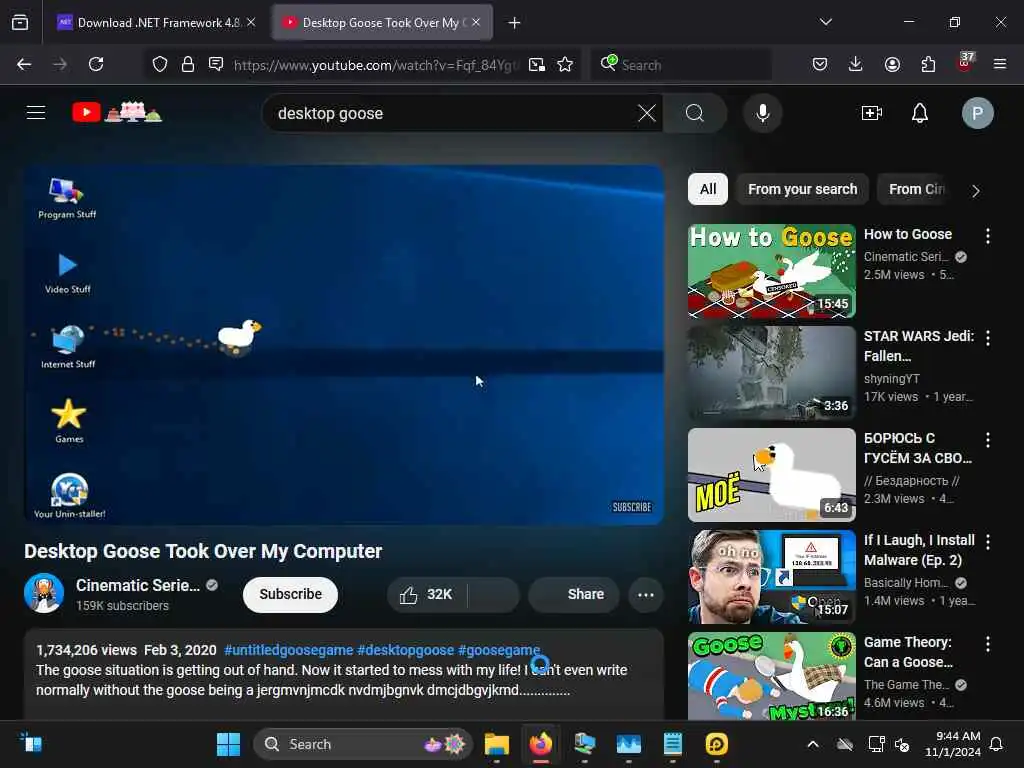Open Cinematic Series channel name
1024x768 pixels.
138,585
